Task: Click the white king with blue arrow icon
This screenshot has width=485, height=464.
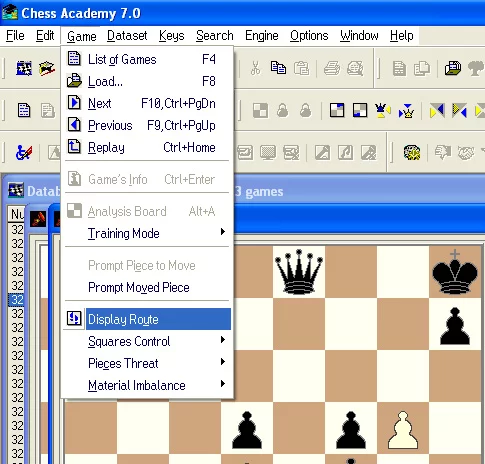Action: (x=406, y=111)
